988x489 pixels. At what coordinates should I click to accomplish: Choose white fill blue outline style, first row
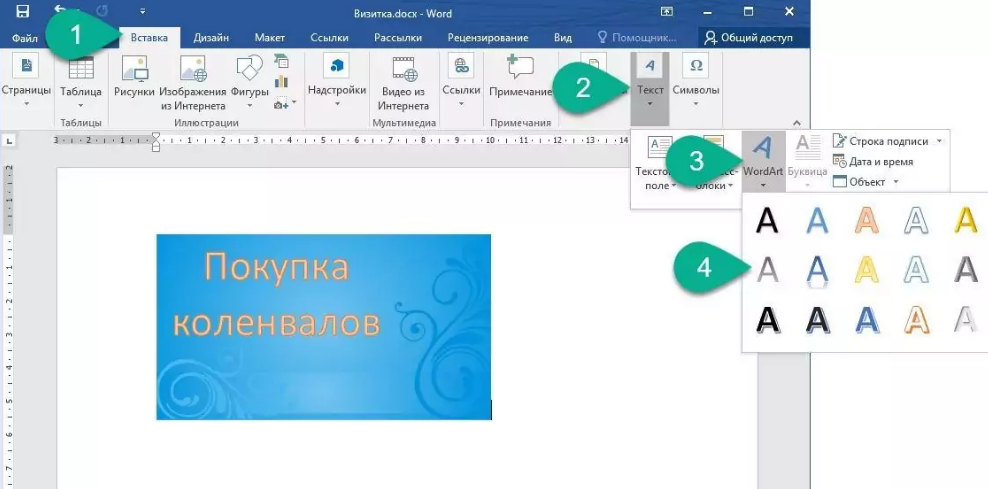tap(916, 221)
